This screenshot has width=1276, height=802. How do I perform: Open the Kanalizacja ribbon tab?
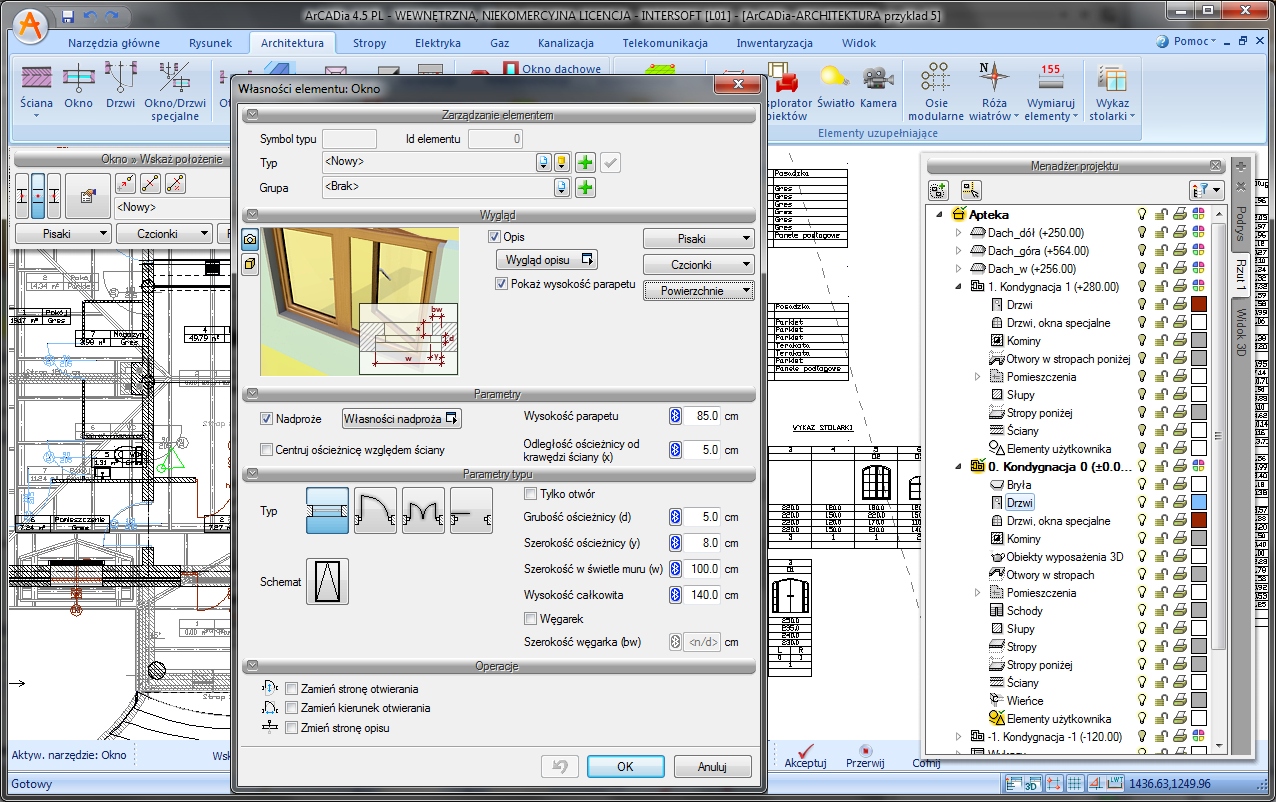[565, 43]
